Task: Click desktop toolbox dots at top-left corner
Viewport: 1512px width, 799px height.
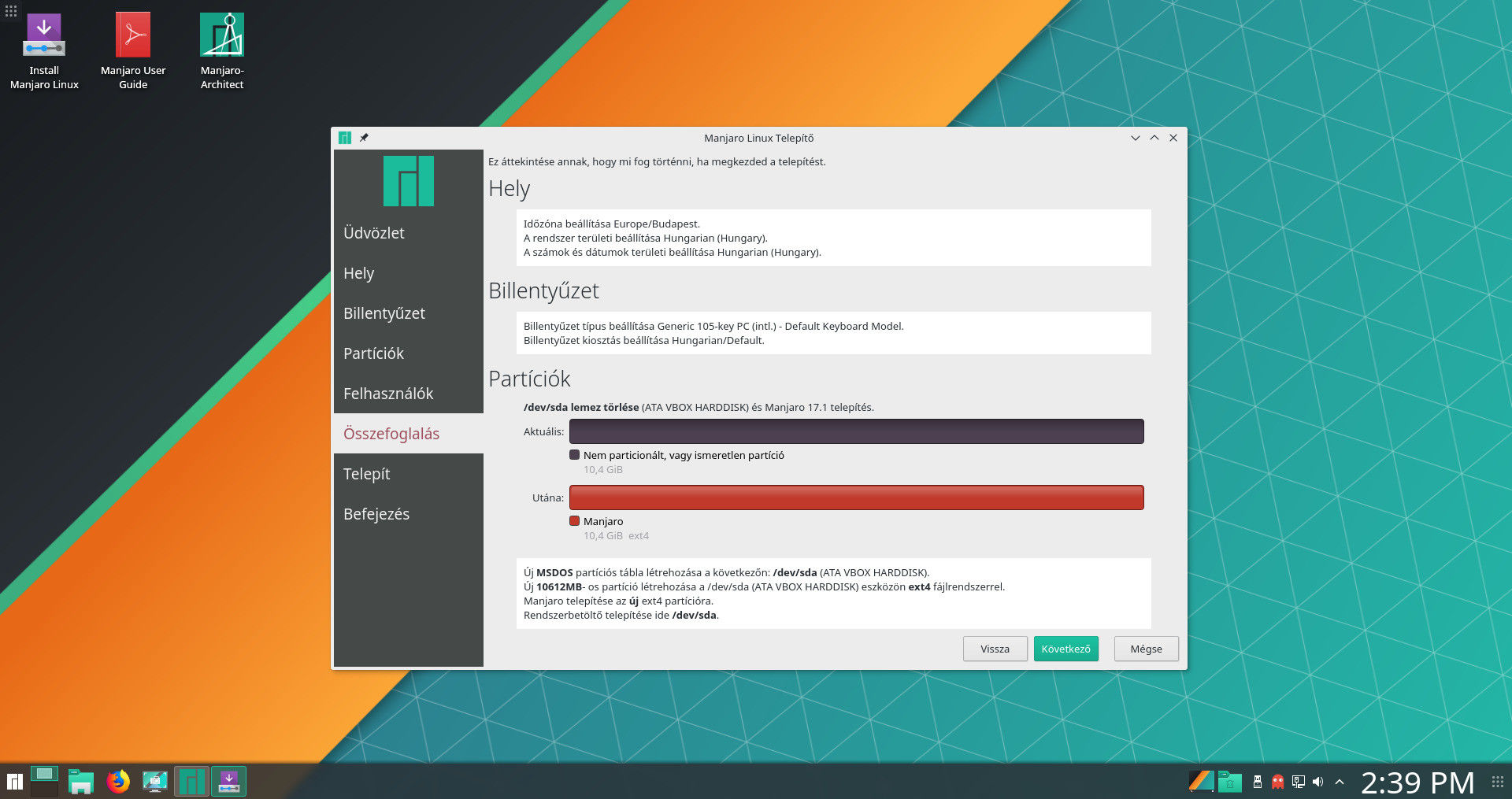Action: pos(11,11)
